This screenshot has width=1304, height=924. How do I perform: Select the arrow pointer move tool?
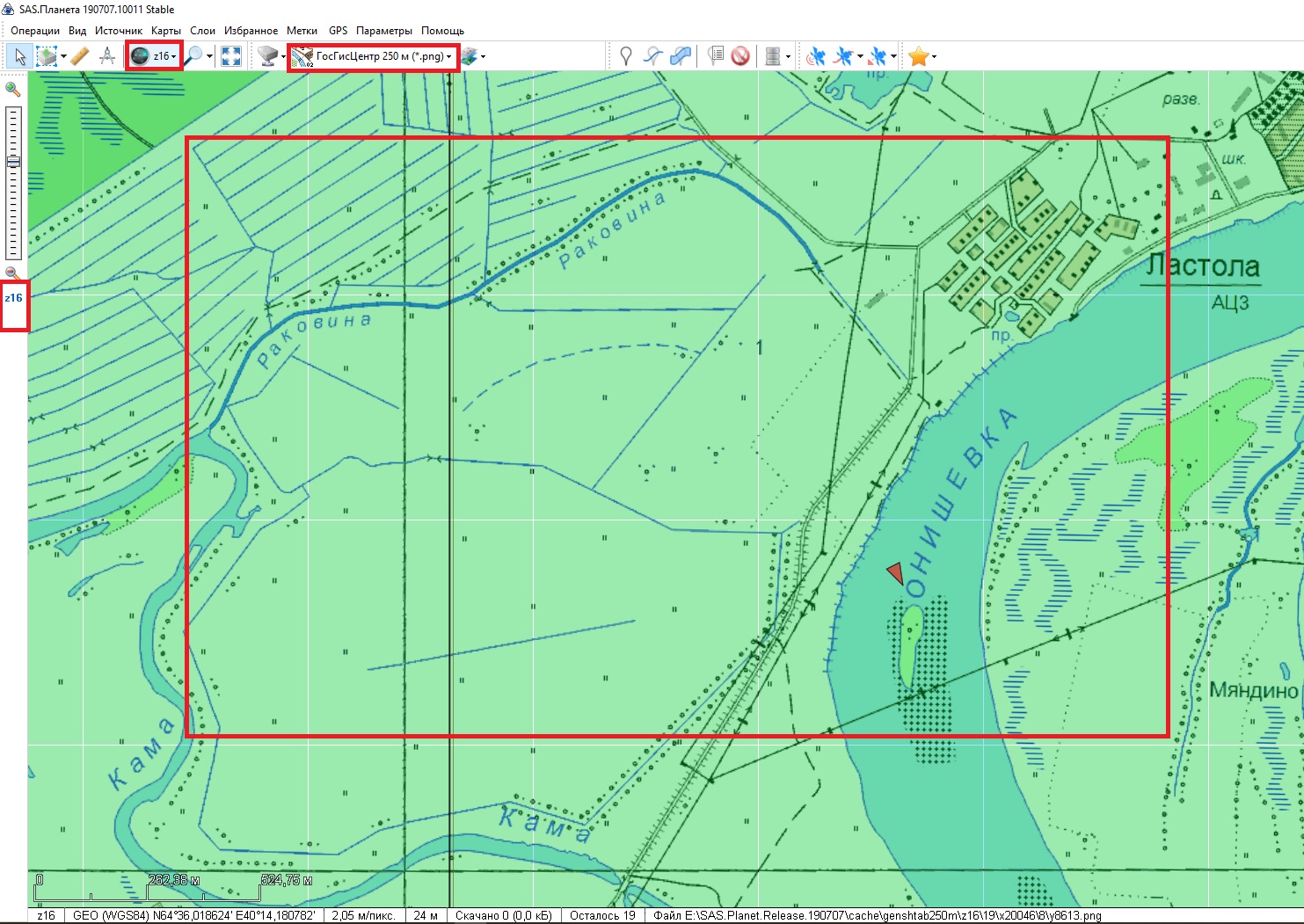(x=19, y=56)
